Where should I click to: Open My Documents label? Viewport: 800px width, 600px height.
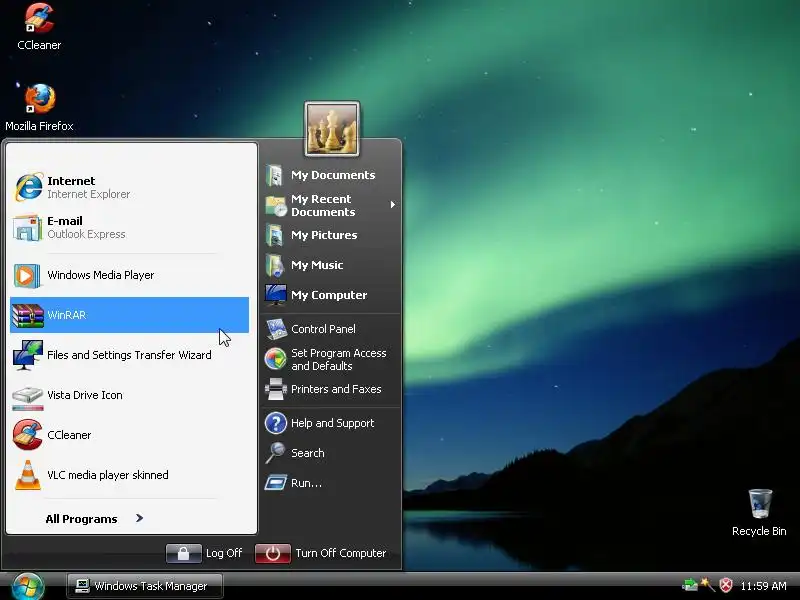pyautogui.click(x=333, y=175)
